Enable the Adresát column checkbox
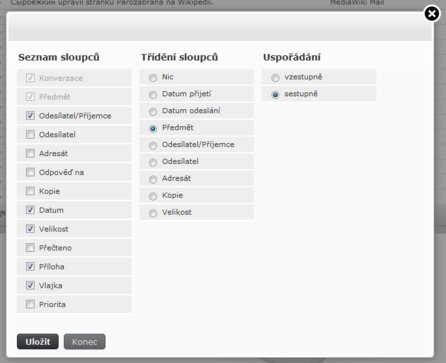446x363 pixels. [30, 153]
